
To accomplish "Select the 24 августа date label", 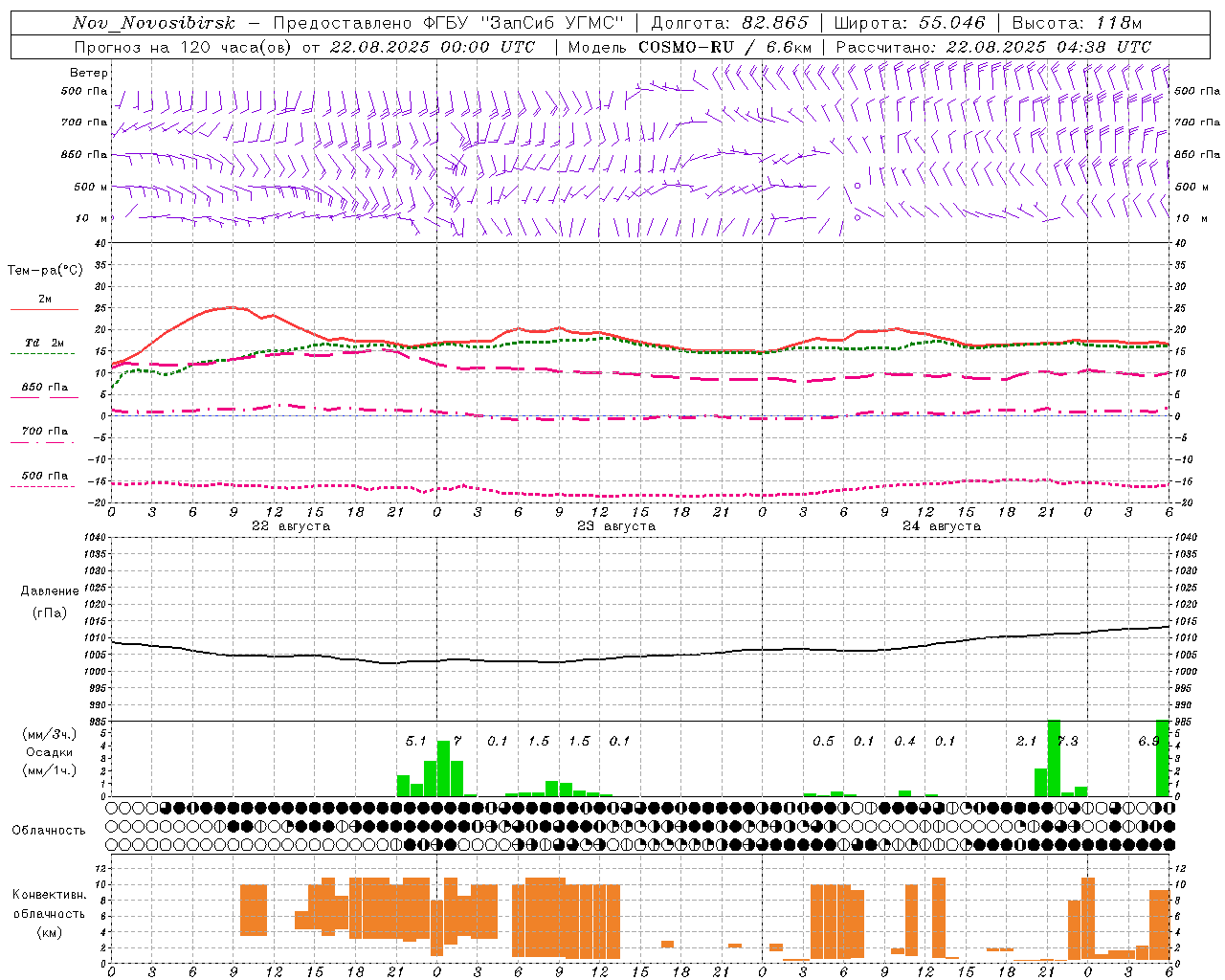I will click(941, 526).
